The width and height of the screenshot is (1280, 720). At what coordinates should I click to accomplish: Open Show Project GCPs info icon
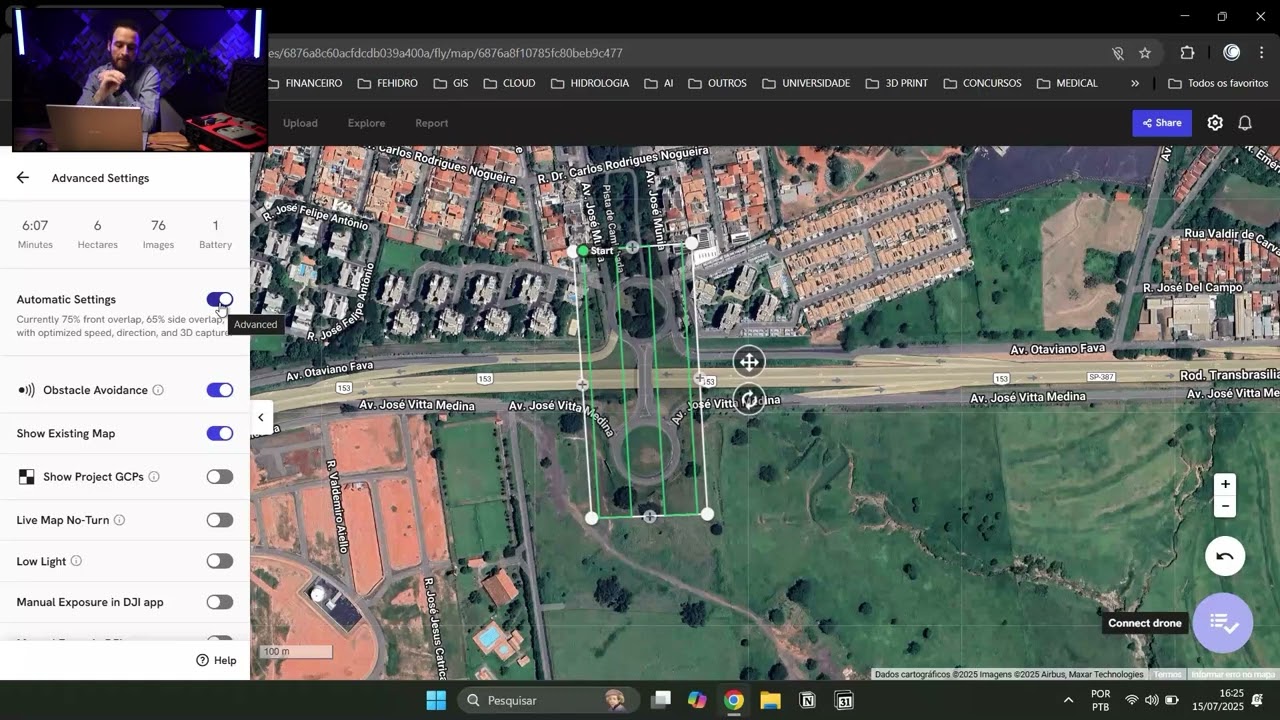(x=154, y=477)
